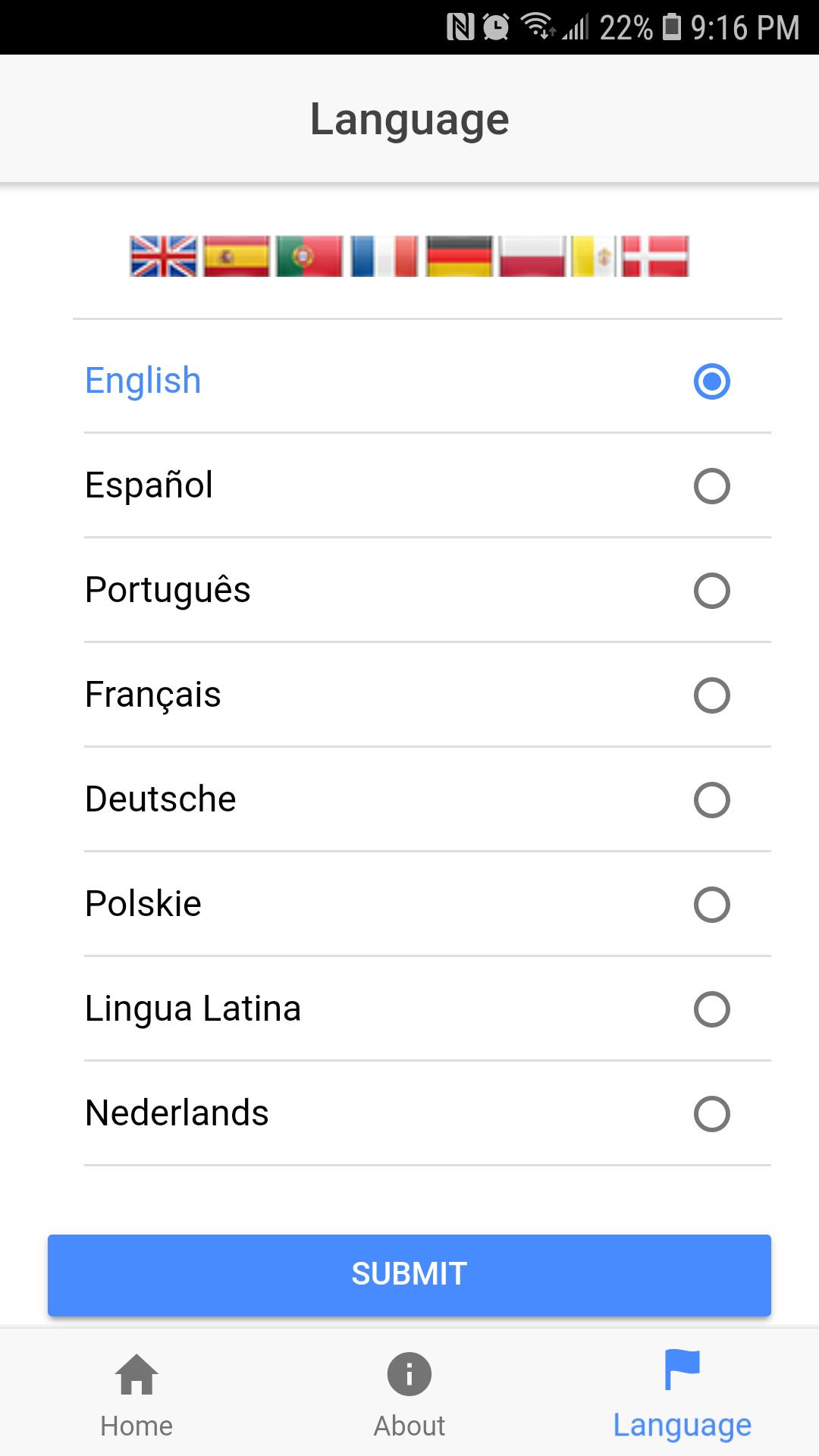Tap the Denmark flag icon
Screen dimensions: 819x1456
[x=655, y=256]
